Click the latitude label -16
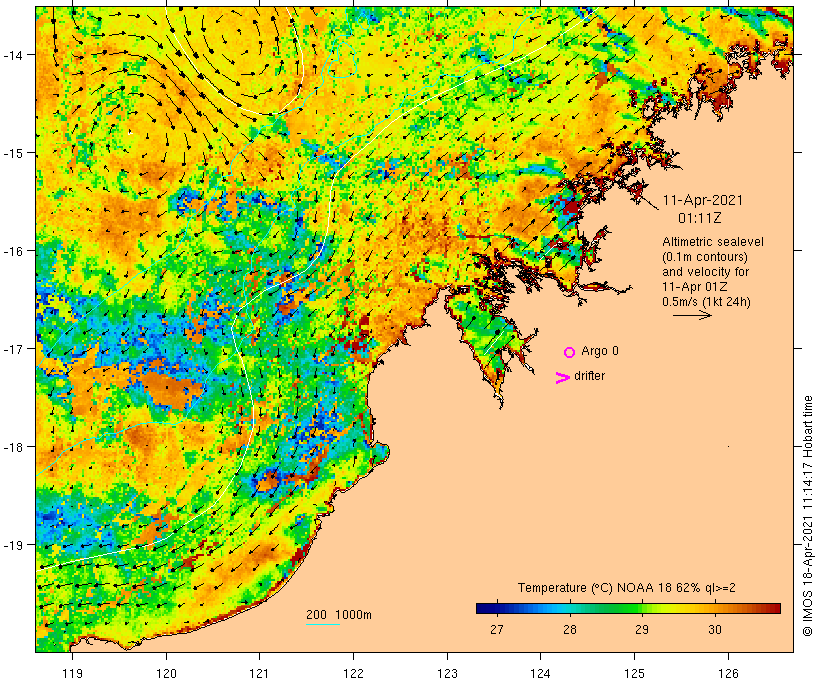Viewport: 820px width, 680px height. point(13,251)
